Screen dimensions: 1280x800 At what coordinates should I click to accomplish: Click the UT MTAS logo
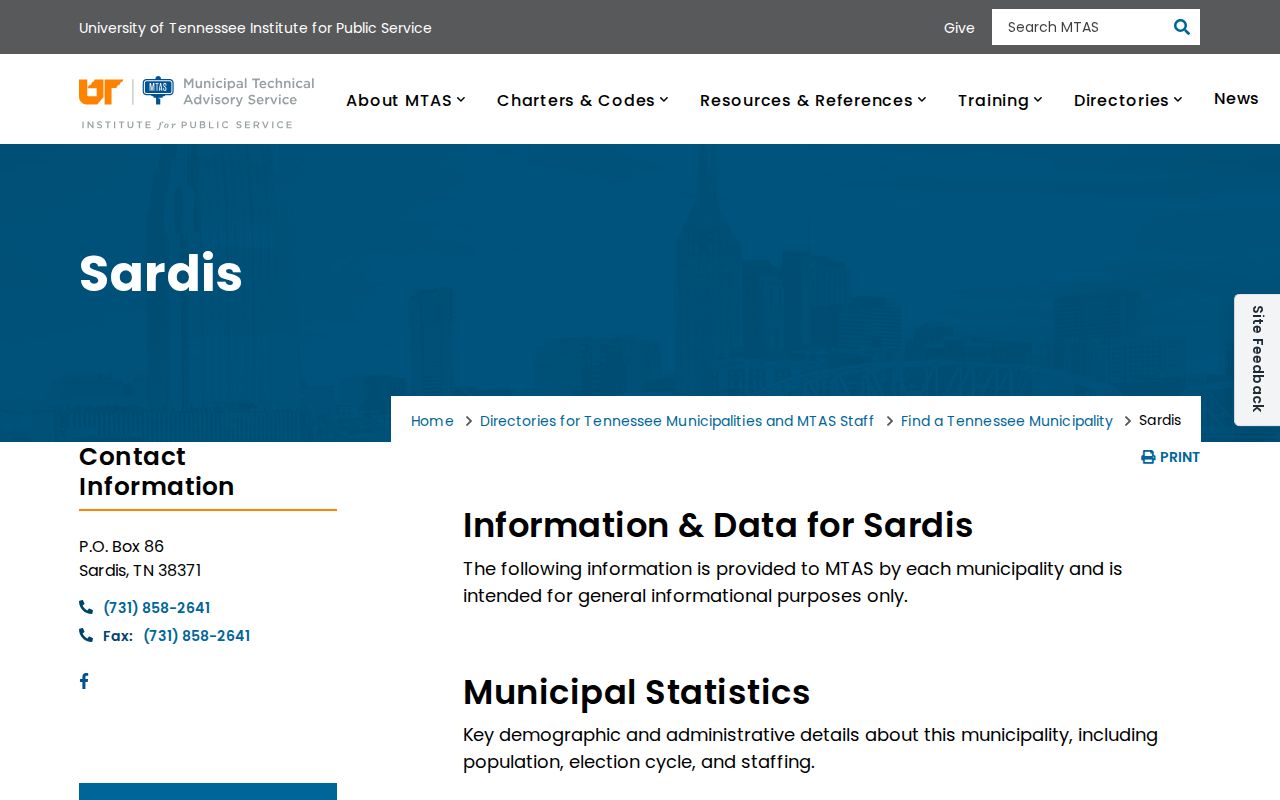197,103
